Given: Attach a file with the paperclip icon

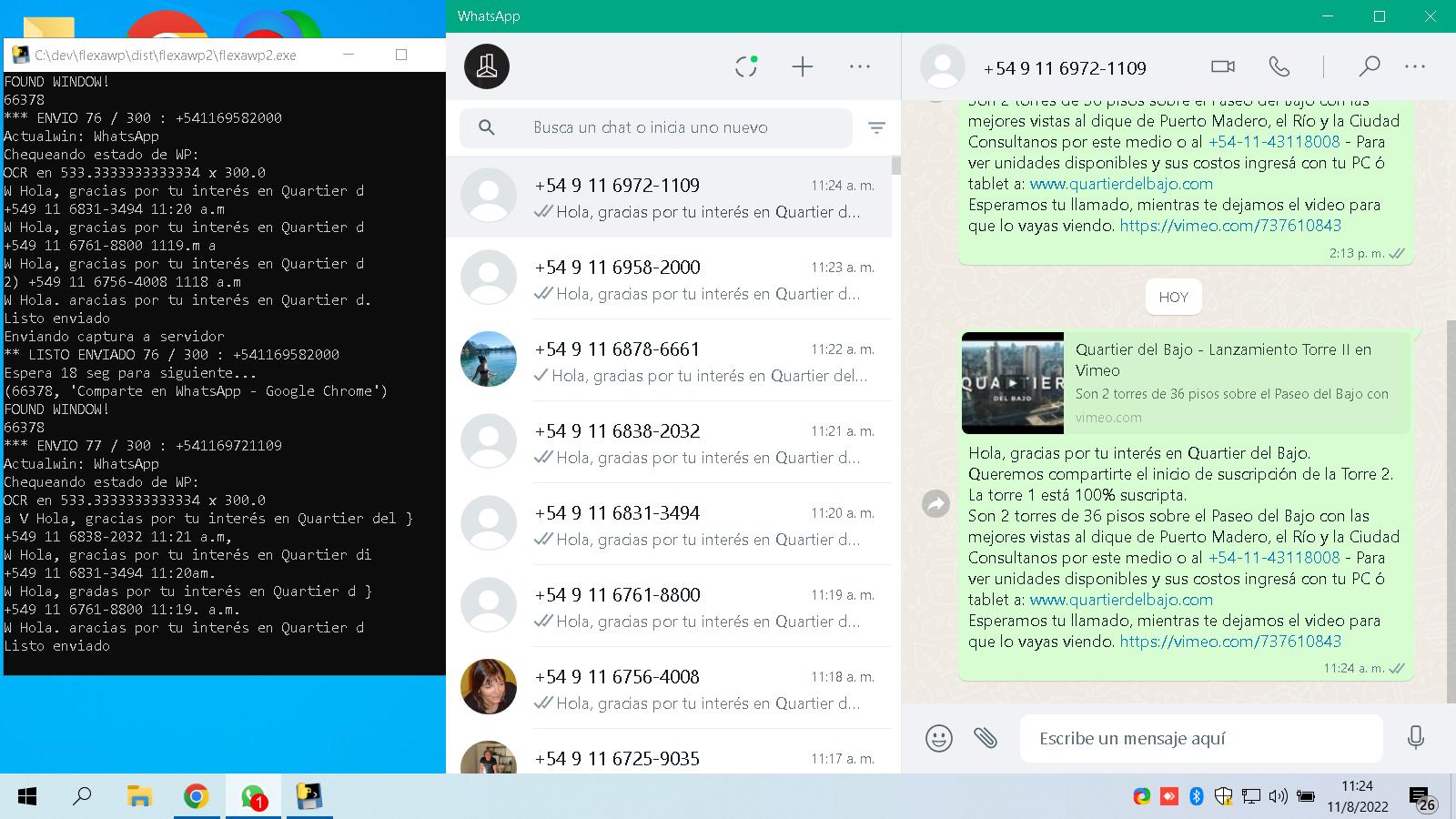Looking at the screenshot, I should tap(986, 738).
